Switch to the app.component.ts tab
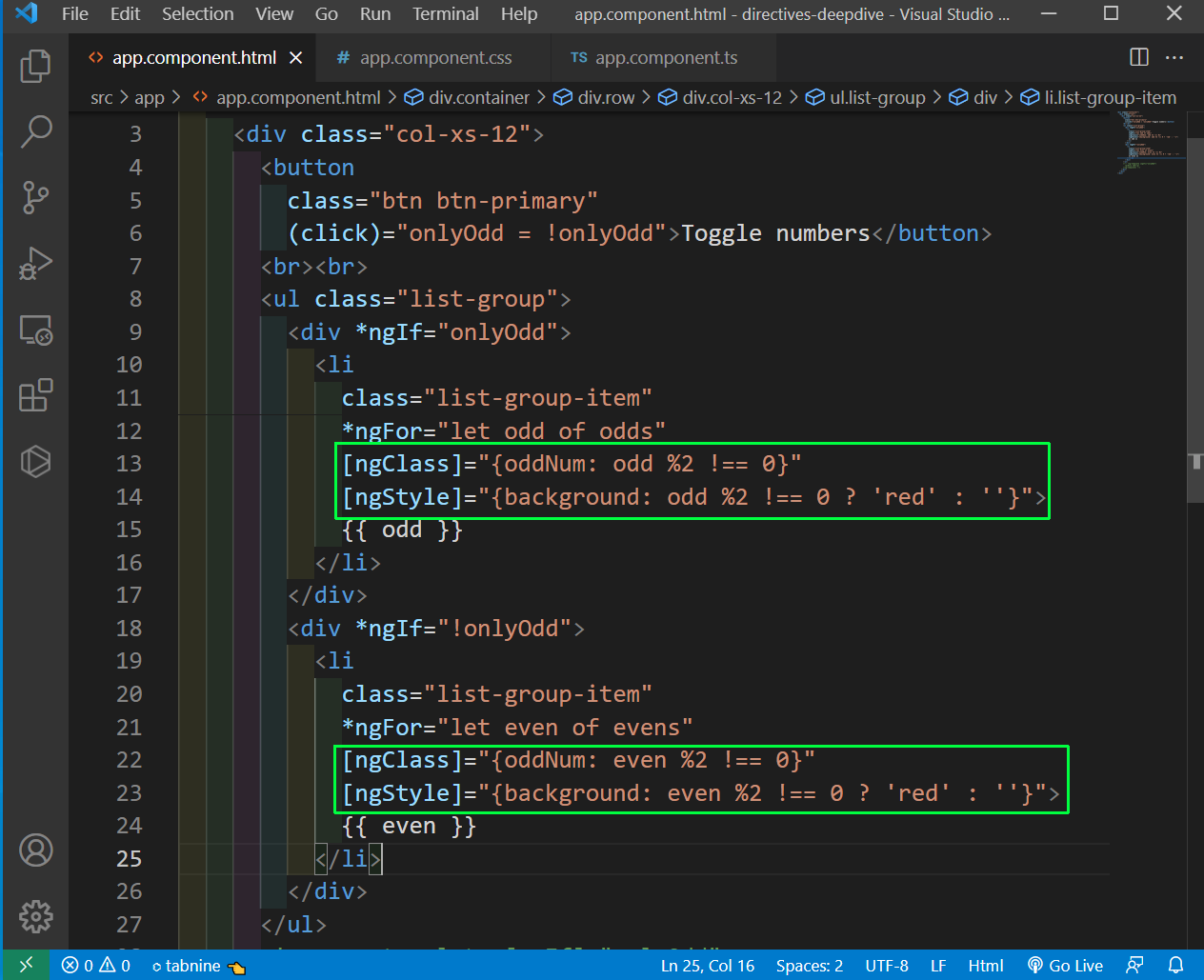 (664, 58)
